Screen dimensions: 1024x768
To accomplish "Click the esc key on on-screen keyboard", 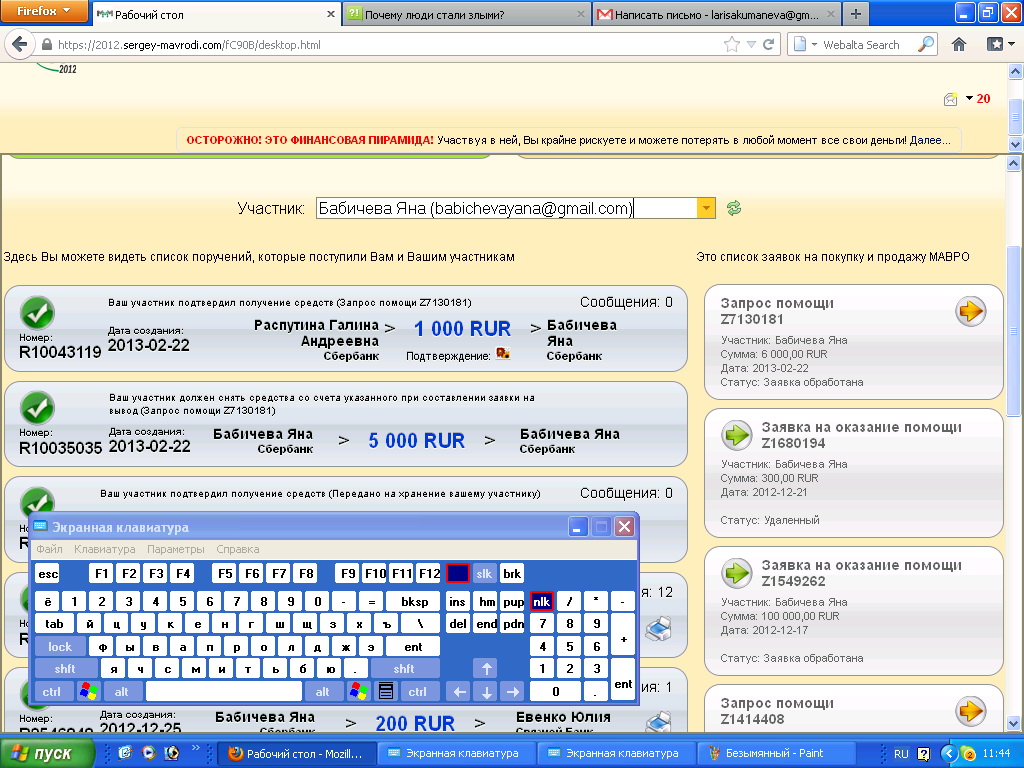I will click(x=48, y=573).
